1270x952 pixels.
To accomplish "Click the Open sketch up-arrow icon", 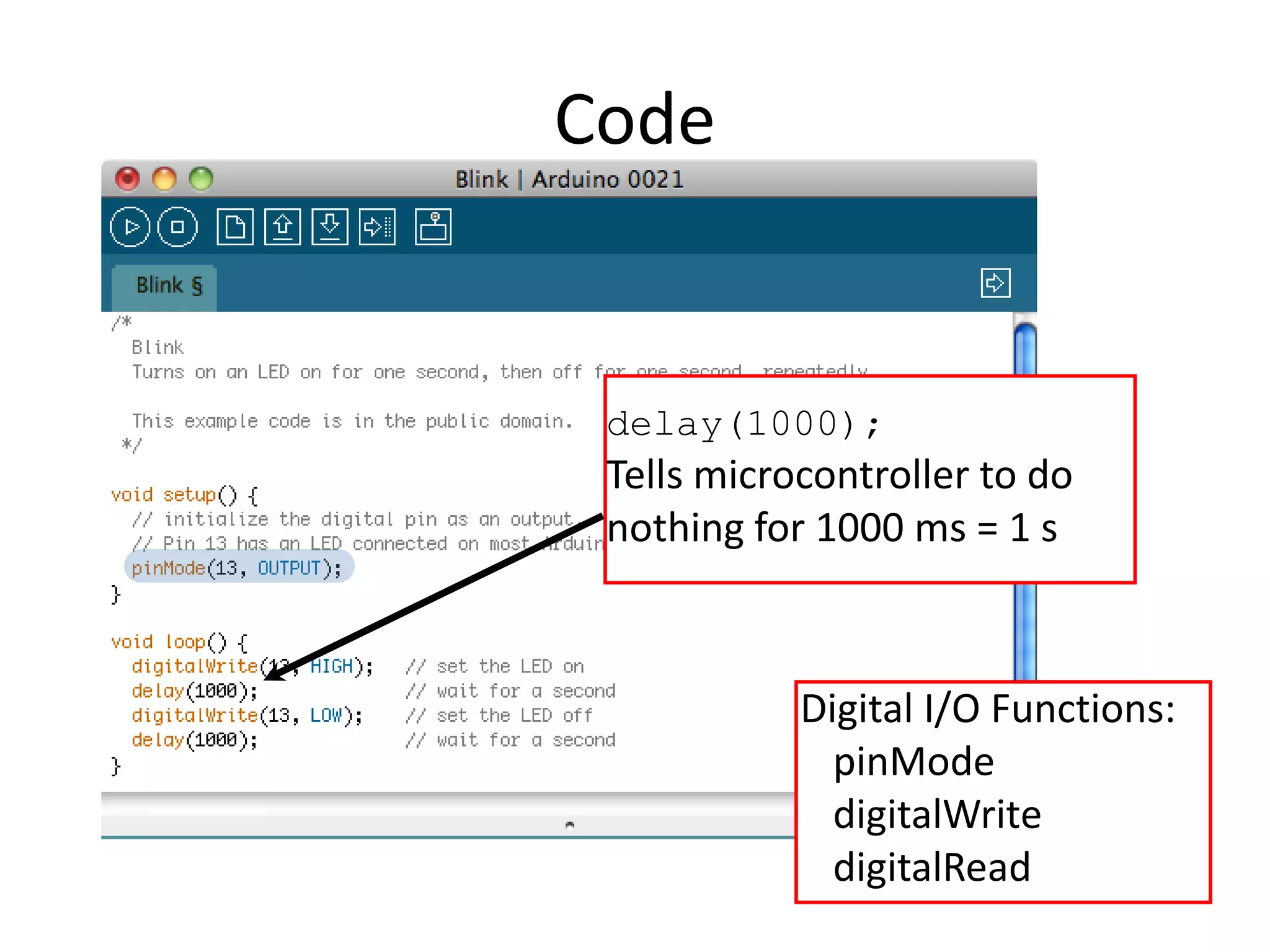I will tap(283, 227).
